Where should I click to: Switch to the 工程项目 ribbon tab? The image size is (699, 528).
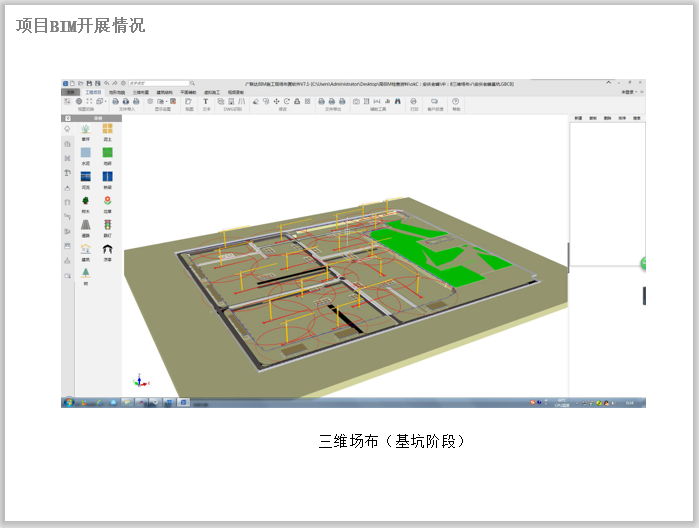click(x=93, y=92)
